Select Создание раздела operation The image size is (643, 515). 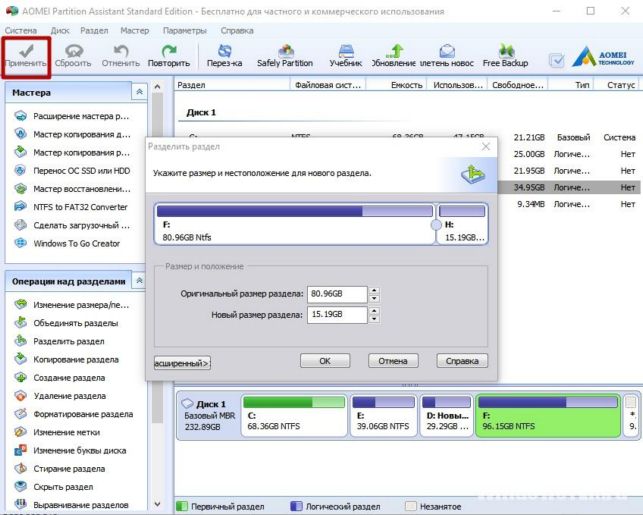[x=59, y=378]
